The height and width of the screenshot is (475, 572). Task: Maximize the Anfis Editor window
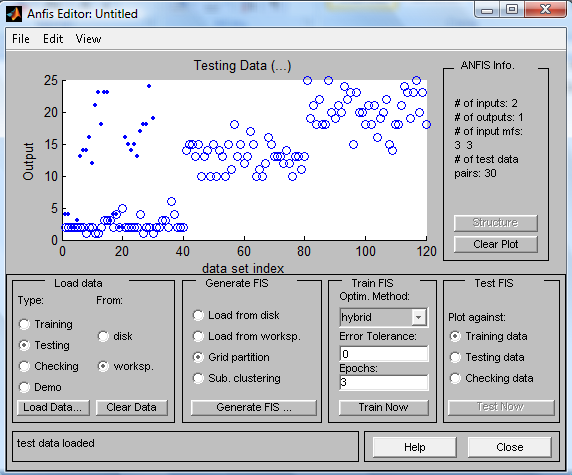click(512, 9)
